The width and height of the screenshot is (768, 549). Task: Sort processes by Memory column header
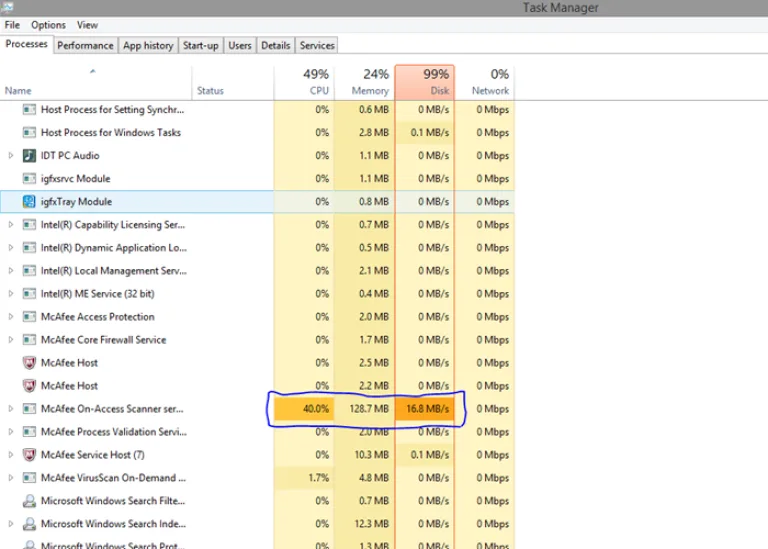pyautogui.click(x=364, y=83)
